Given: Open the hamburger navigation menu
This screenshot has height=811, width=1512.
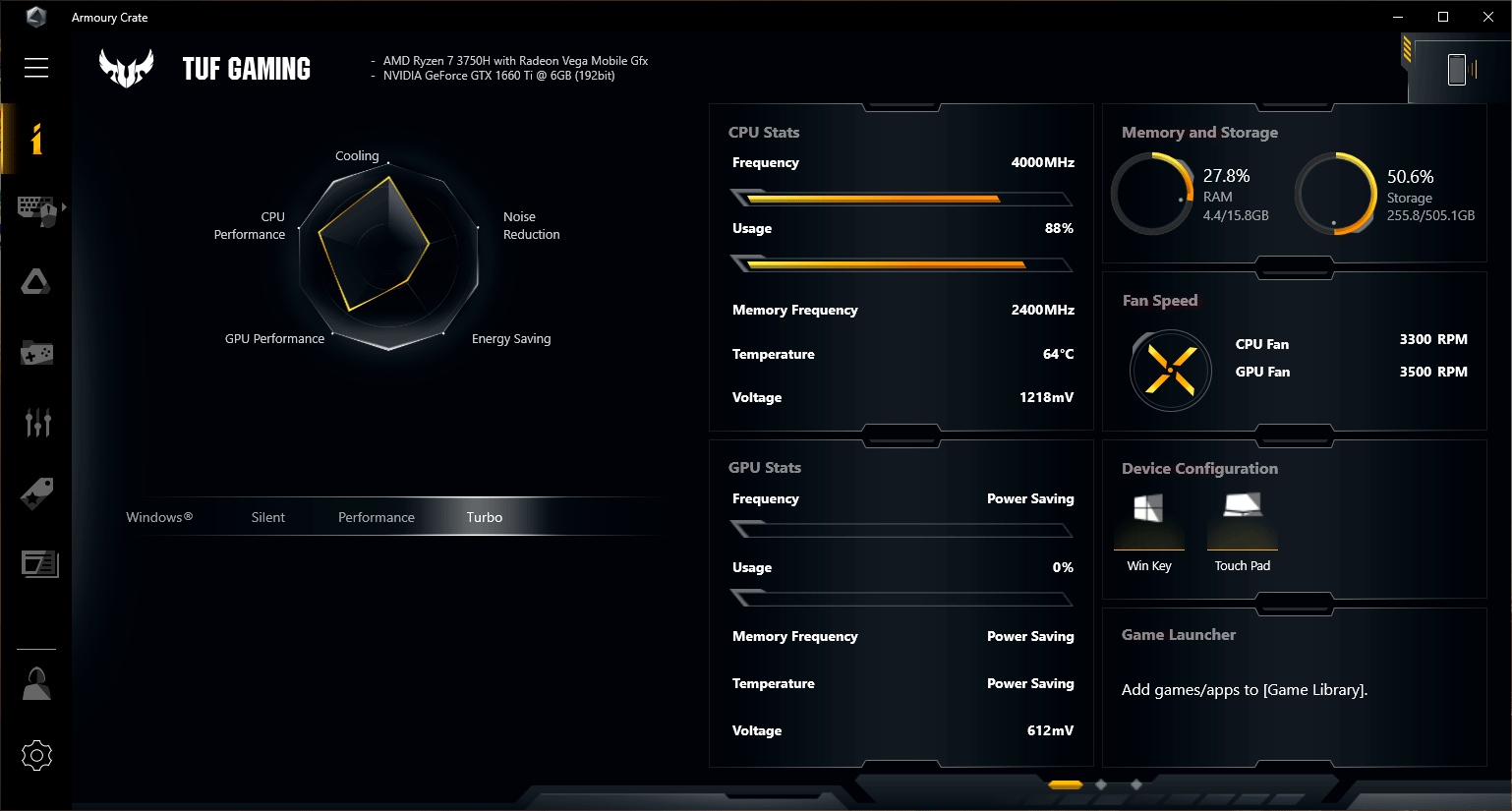Looking at the screenshot, I should (x=36, y=67).
